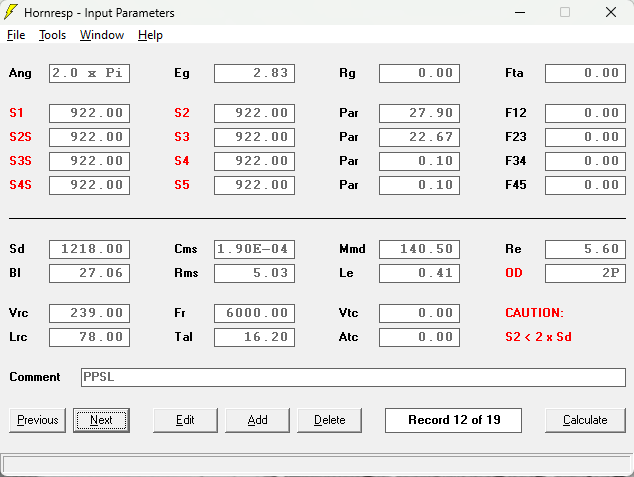634x477 pixels.
Task: Select the S2 area field
Action: pos(254,113)
